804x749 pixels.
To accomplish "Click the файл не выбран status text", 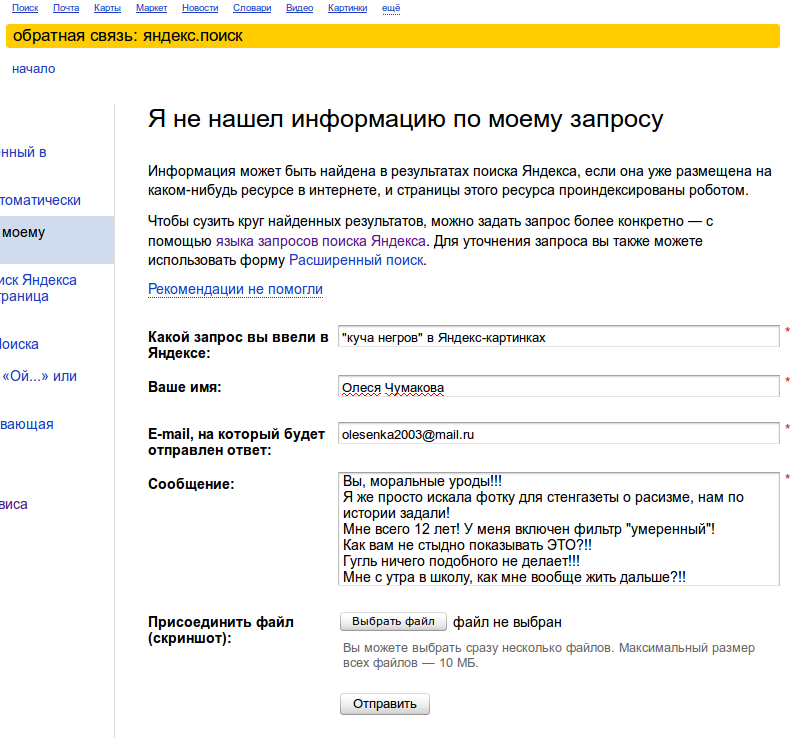I will tap(507, 622).
